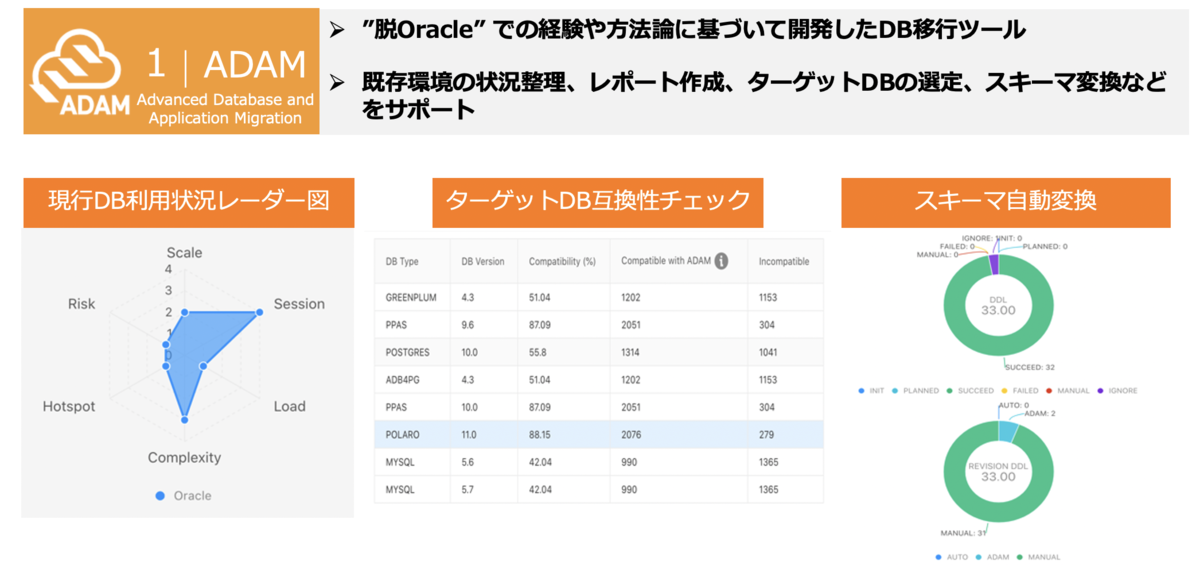The image size is (1200, 566).
Task: Open the info icon beside Compatible with ADAM
Action: pyautogui.click(x=721, y=261)
